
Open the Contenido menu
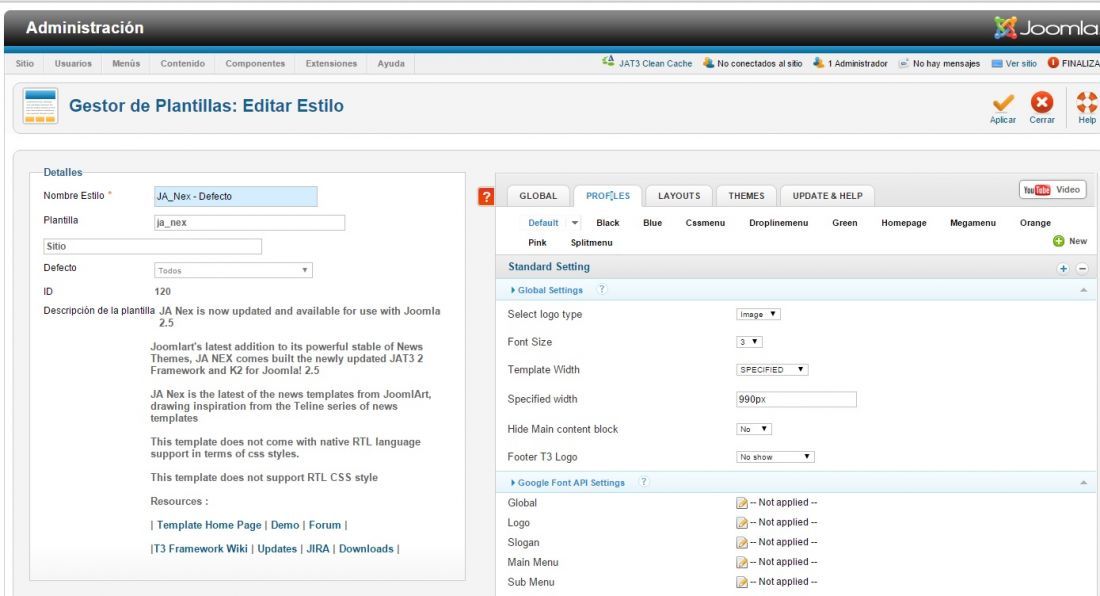[x=182, y=63]
